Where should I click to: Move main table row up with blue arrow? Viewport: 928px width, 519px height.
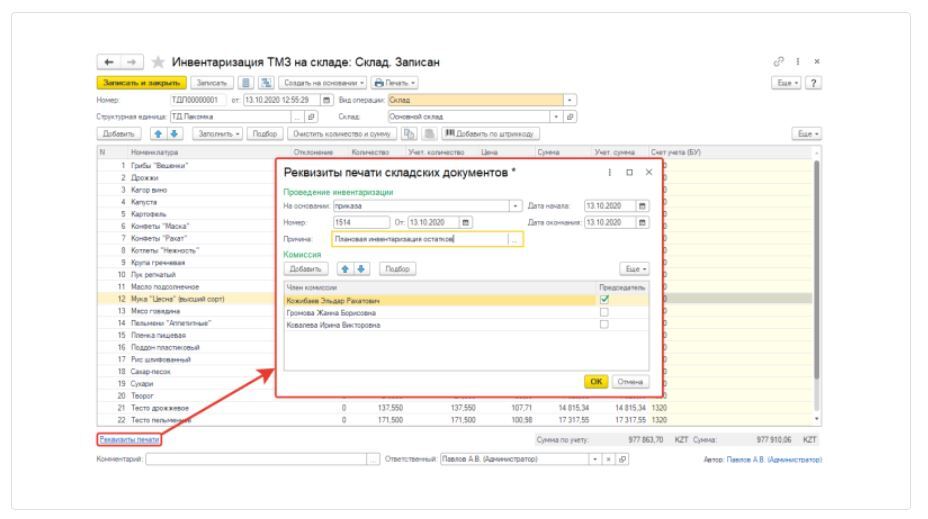pos(158,134)
